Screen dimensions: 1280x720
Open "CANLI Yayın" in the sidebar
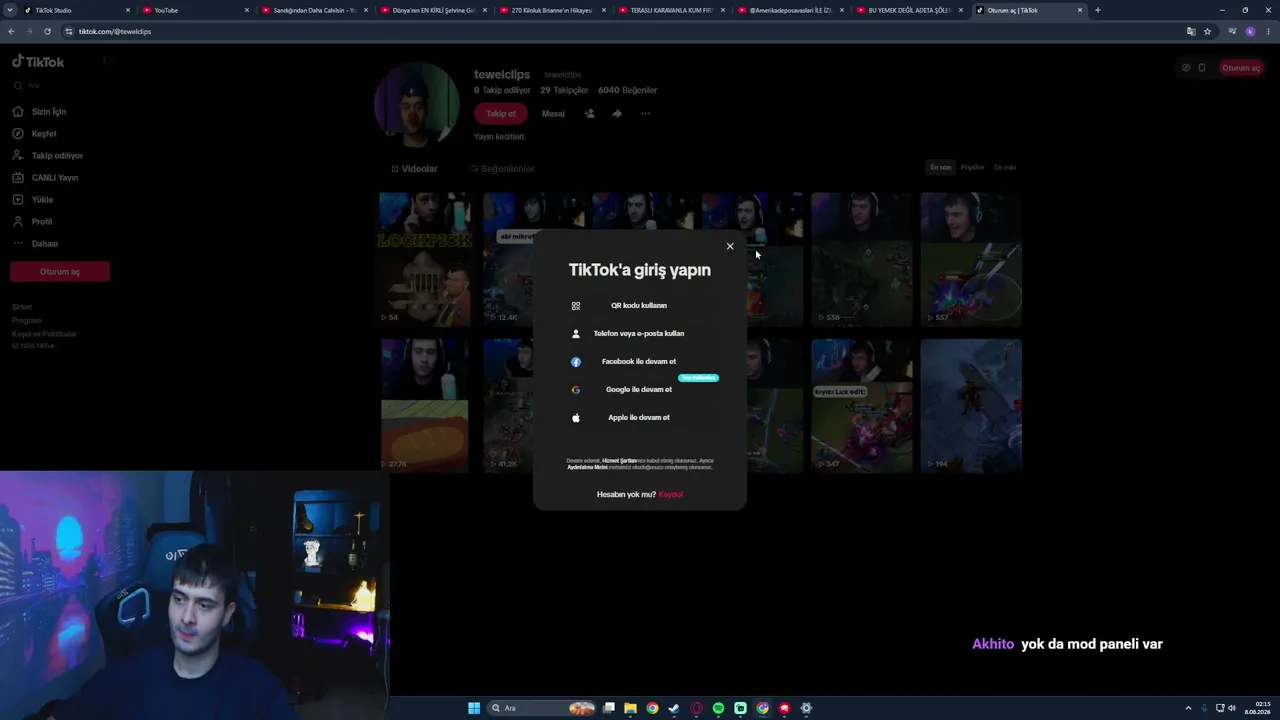(x=54, y=178)
